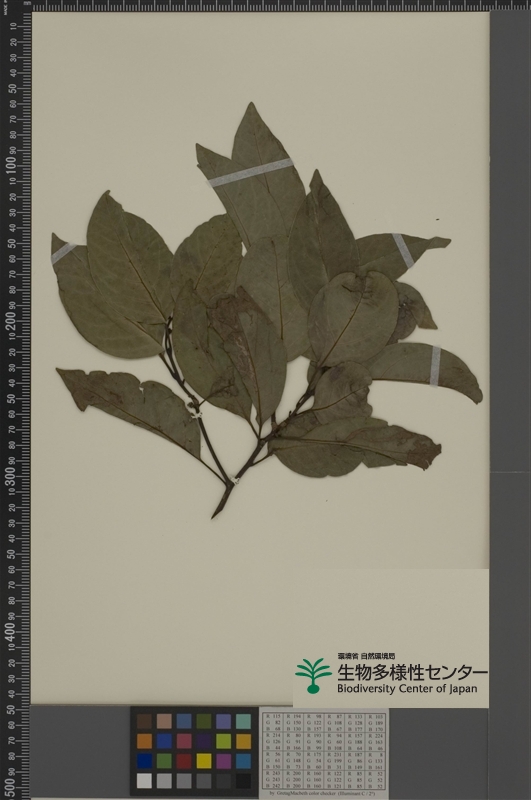This screenshot has height=800, width=531.
Task: Click the 400 mark on the left ruler
Action: (10, 632)
